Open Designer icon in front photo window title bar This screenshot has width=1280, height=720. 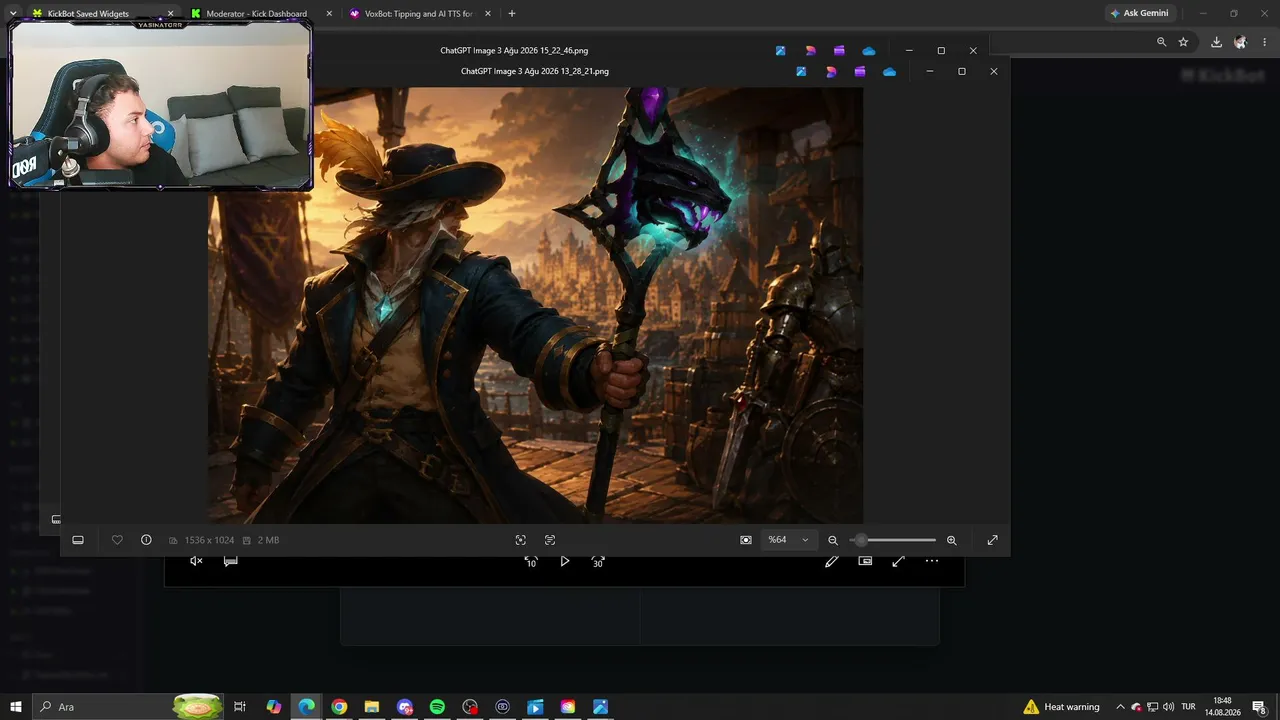(x=831, y=72)
